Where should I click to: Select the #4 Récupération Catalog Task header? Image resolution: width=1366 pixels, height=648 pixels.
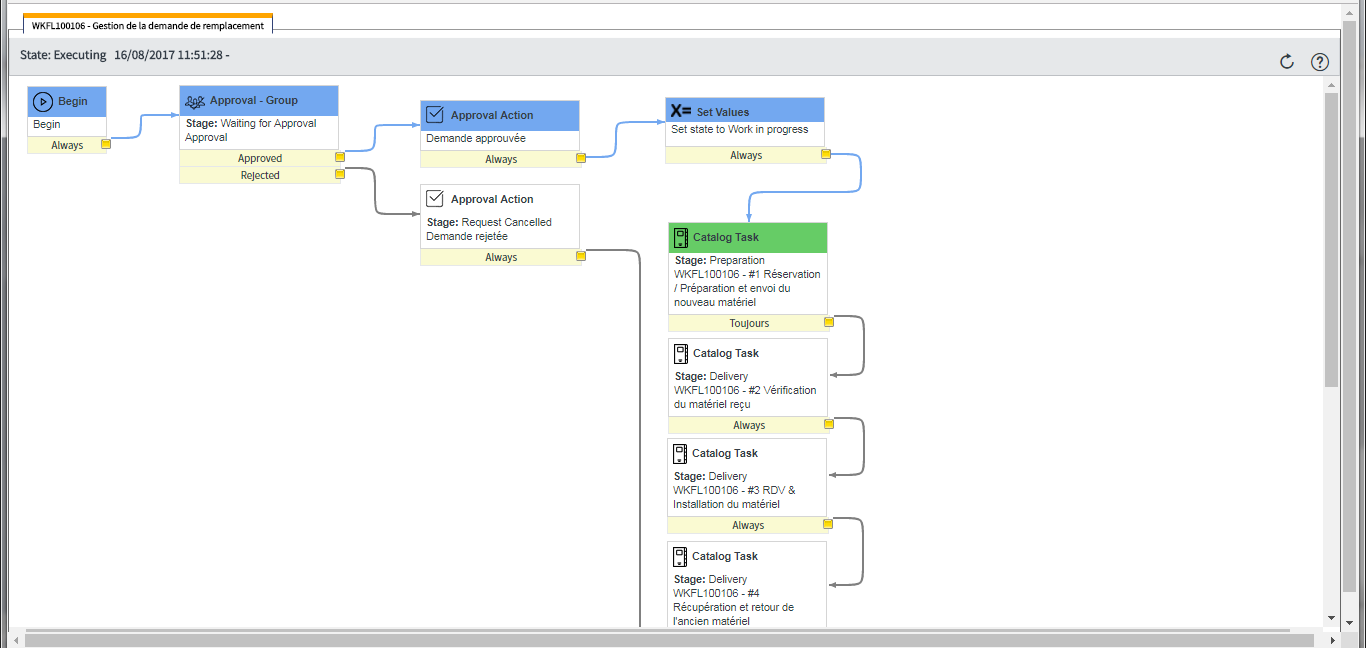tap(747, 556)
